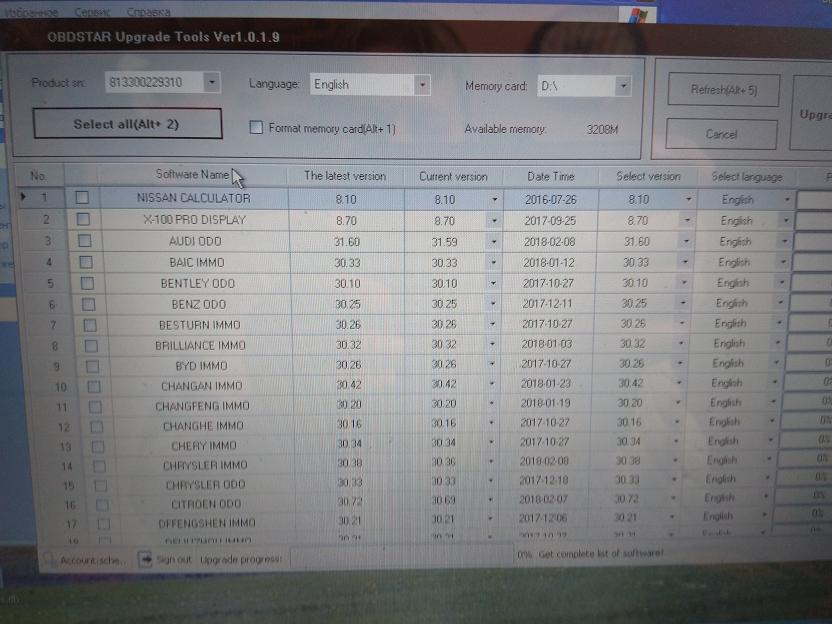Open Select language dropdown for BENTLEY ODO
832x624 pixels.
click(x=782, y=282)
